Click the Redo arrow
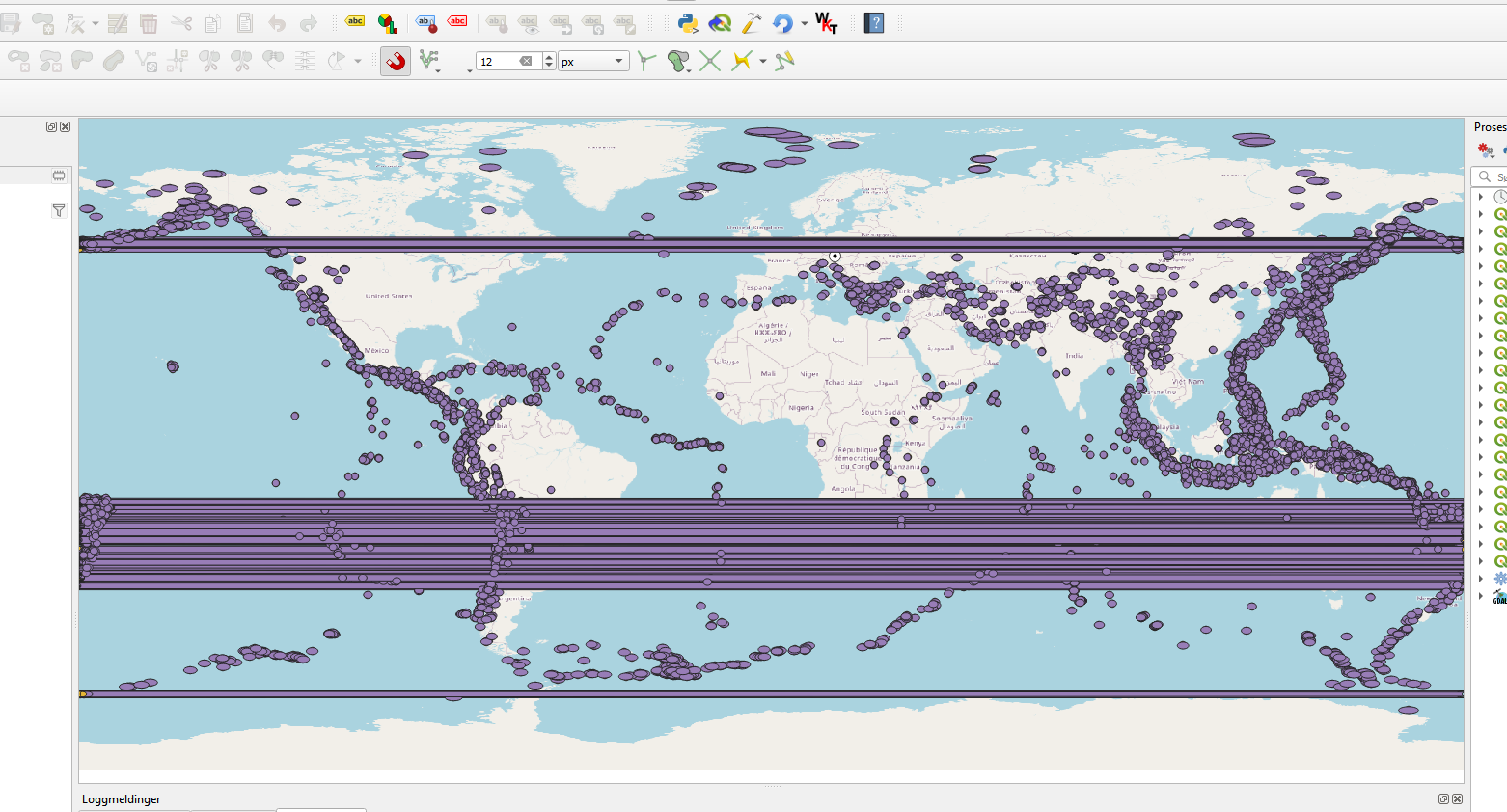 pyautogui.click(x=309, y=23)
